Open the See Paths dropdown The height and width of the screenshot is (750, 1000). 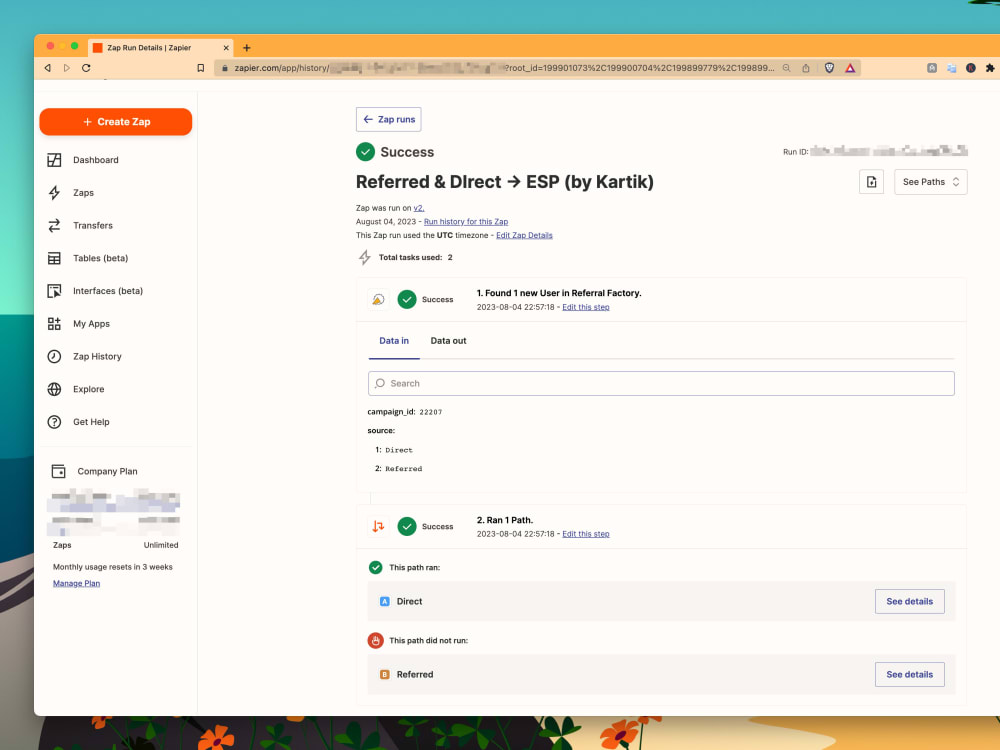pos(930,182)
